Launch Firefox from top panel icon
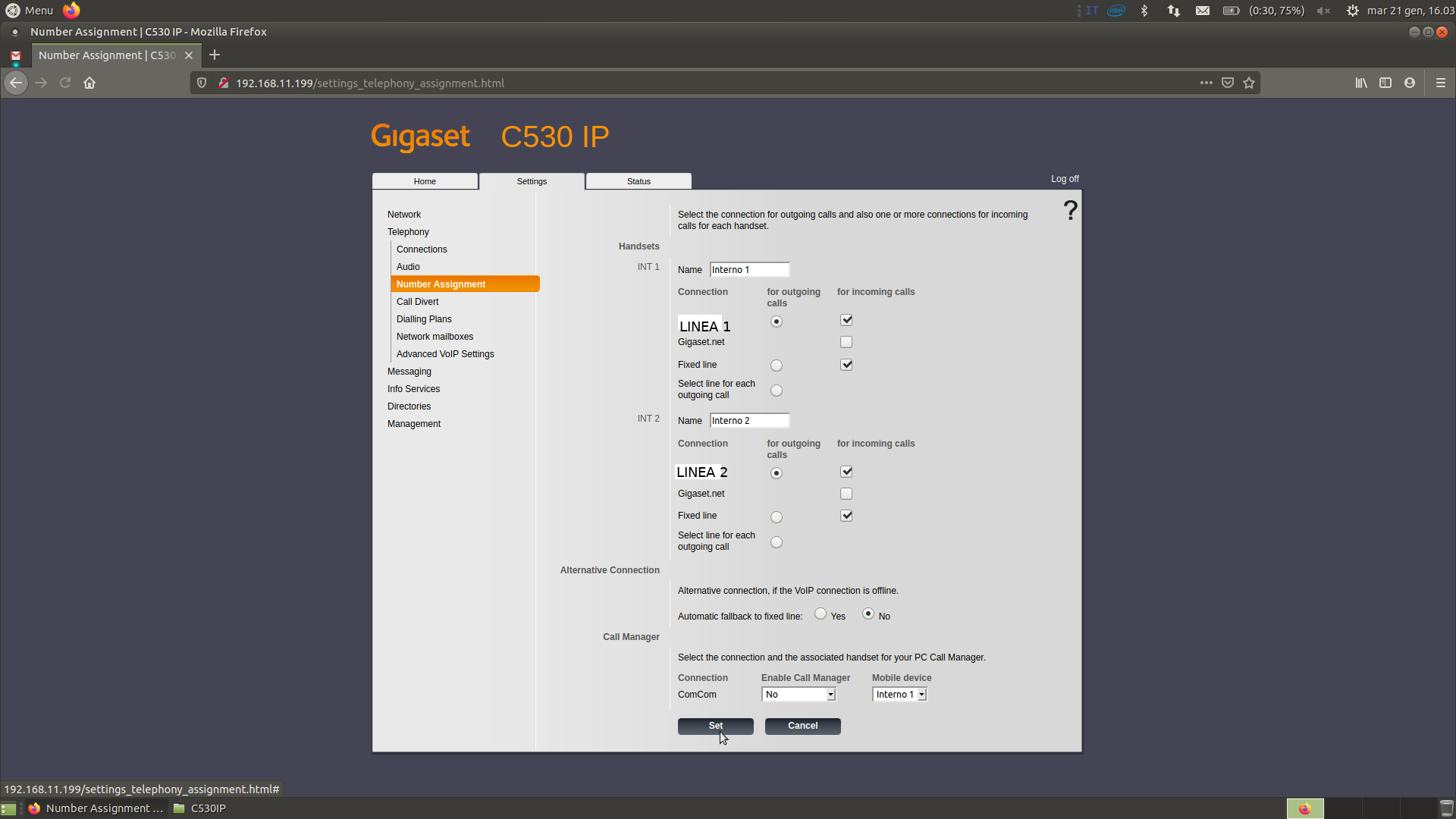This screenshot has height=819, width=1456. (71, 10)
